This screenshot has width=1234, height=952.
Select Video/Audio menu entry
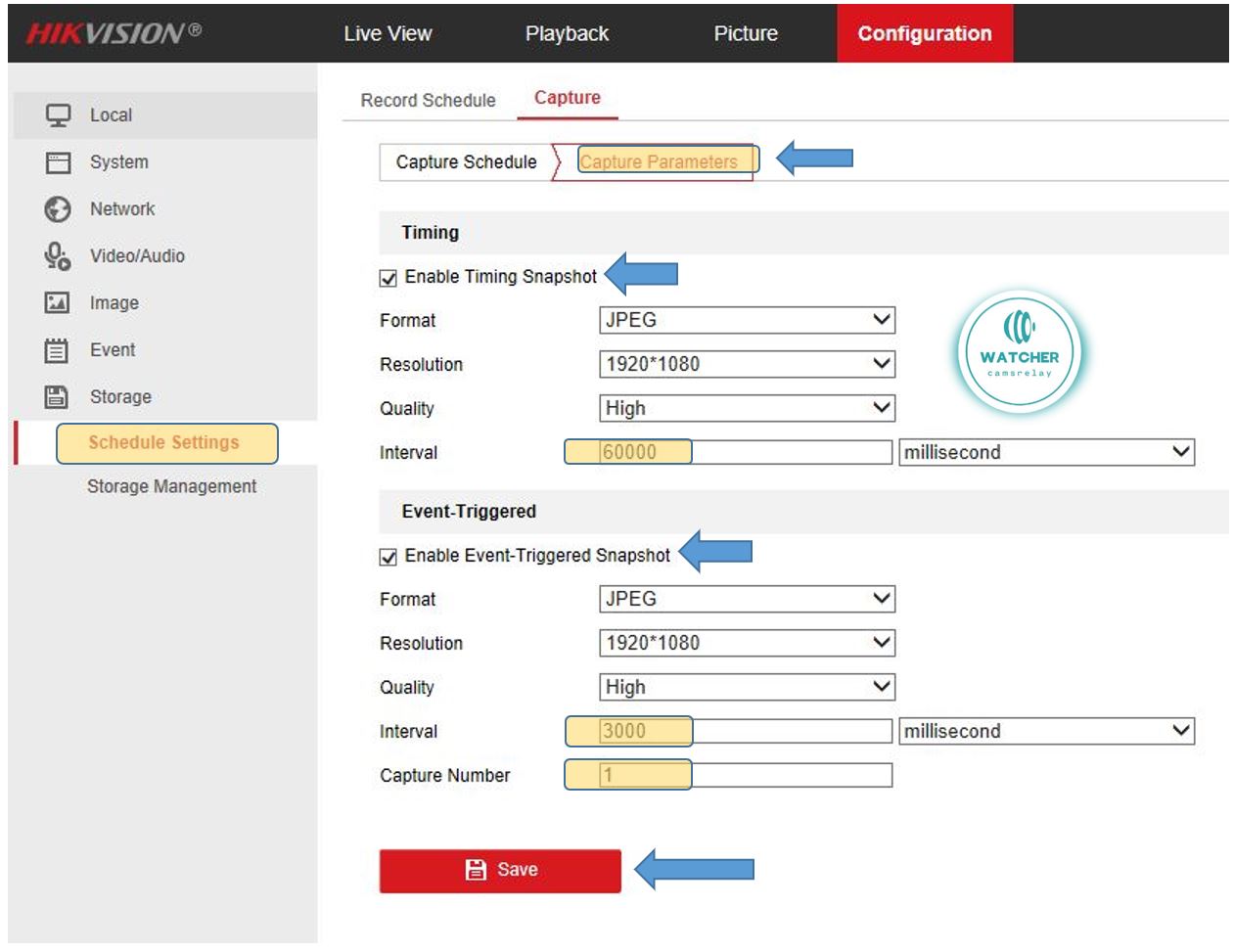click(165, 256)
